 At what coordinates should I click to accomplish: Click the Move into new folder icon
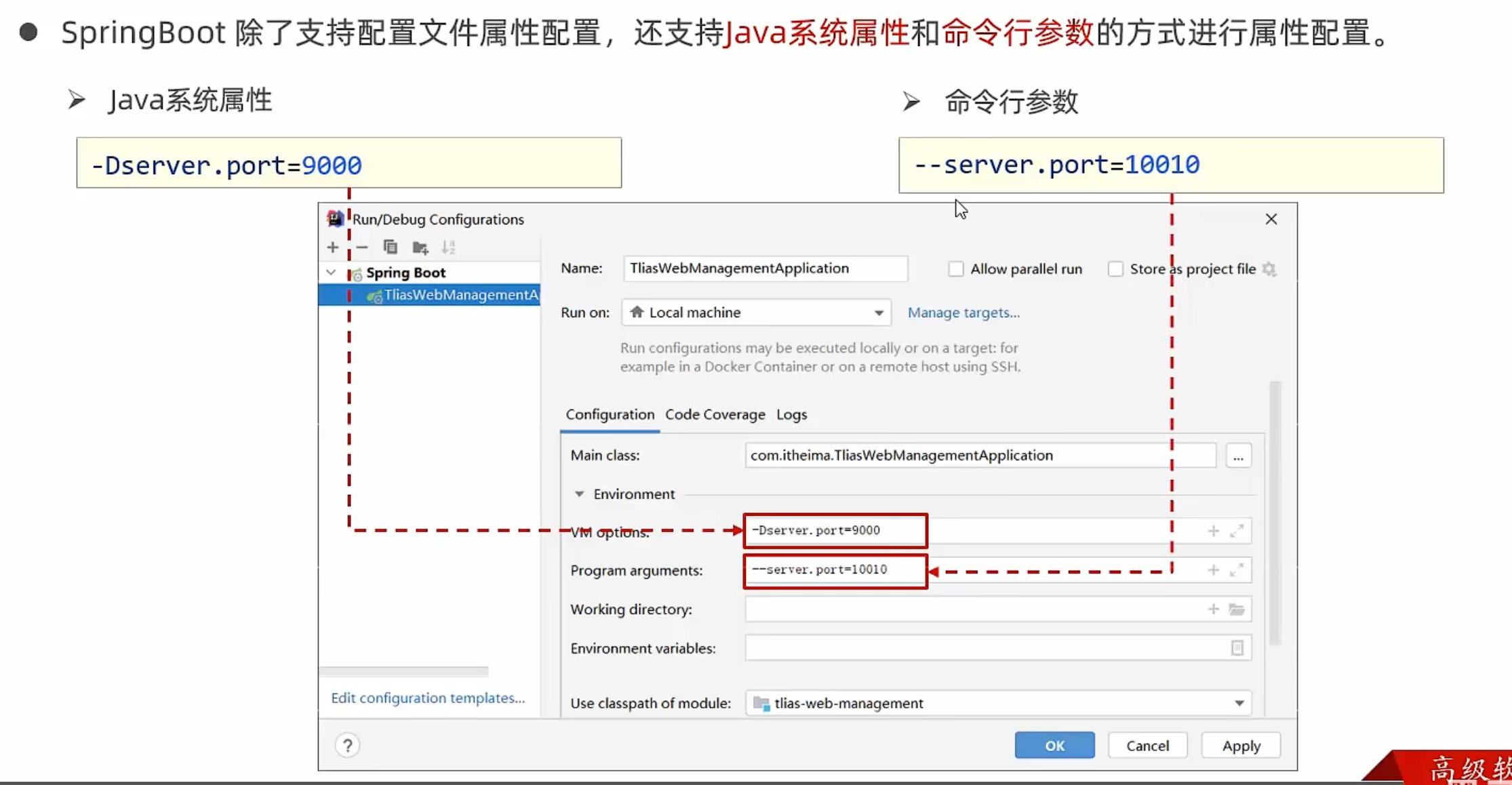coord(420,248)
